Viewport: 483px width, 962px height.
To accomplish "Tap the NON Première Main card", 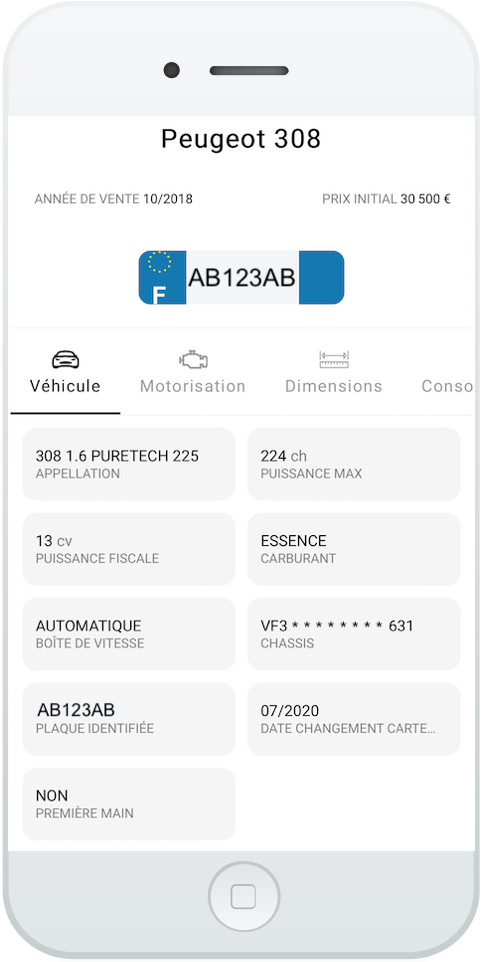I will pyautogui.click(x=129, y=804).
